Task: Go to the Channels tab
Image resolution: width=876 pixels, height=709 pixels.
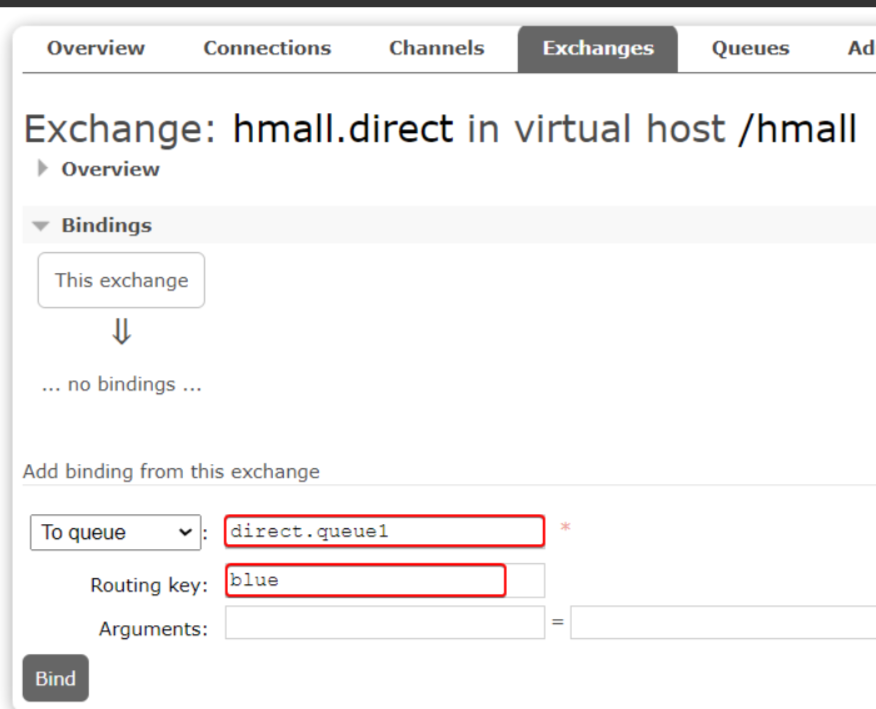Action: point(436,48)
